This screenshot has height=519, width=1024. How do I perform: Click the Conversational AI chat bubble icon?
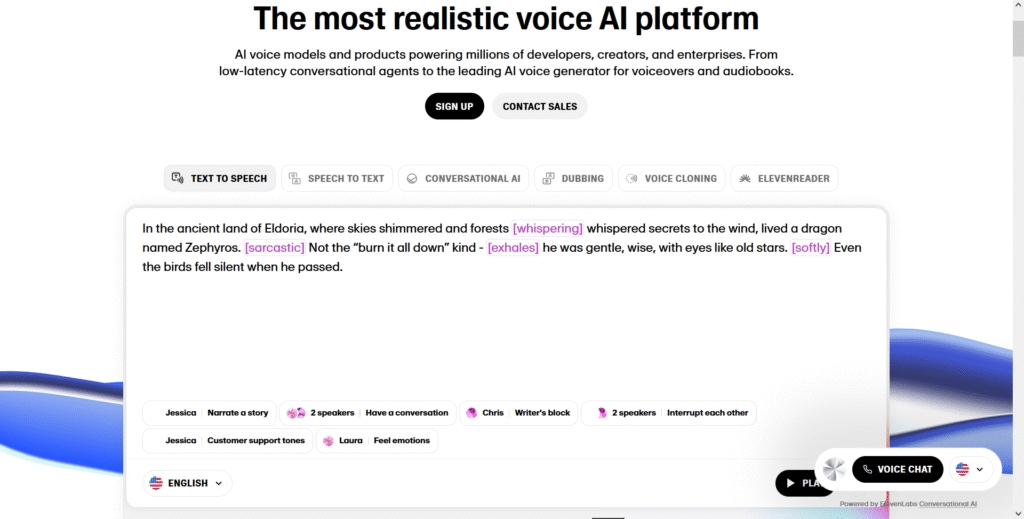click(412, 178)
